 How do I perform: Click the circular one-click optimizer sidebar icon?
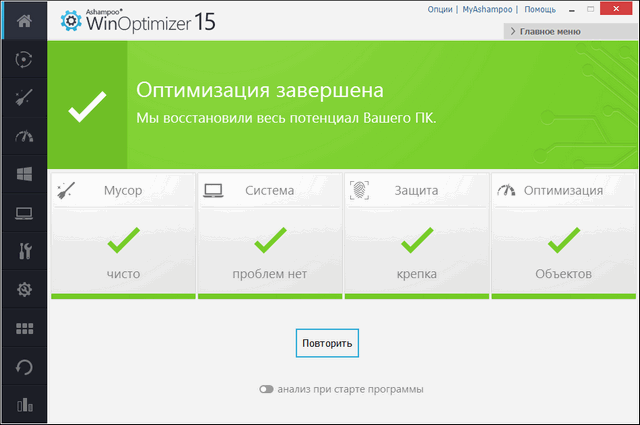pos(24,59)
